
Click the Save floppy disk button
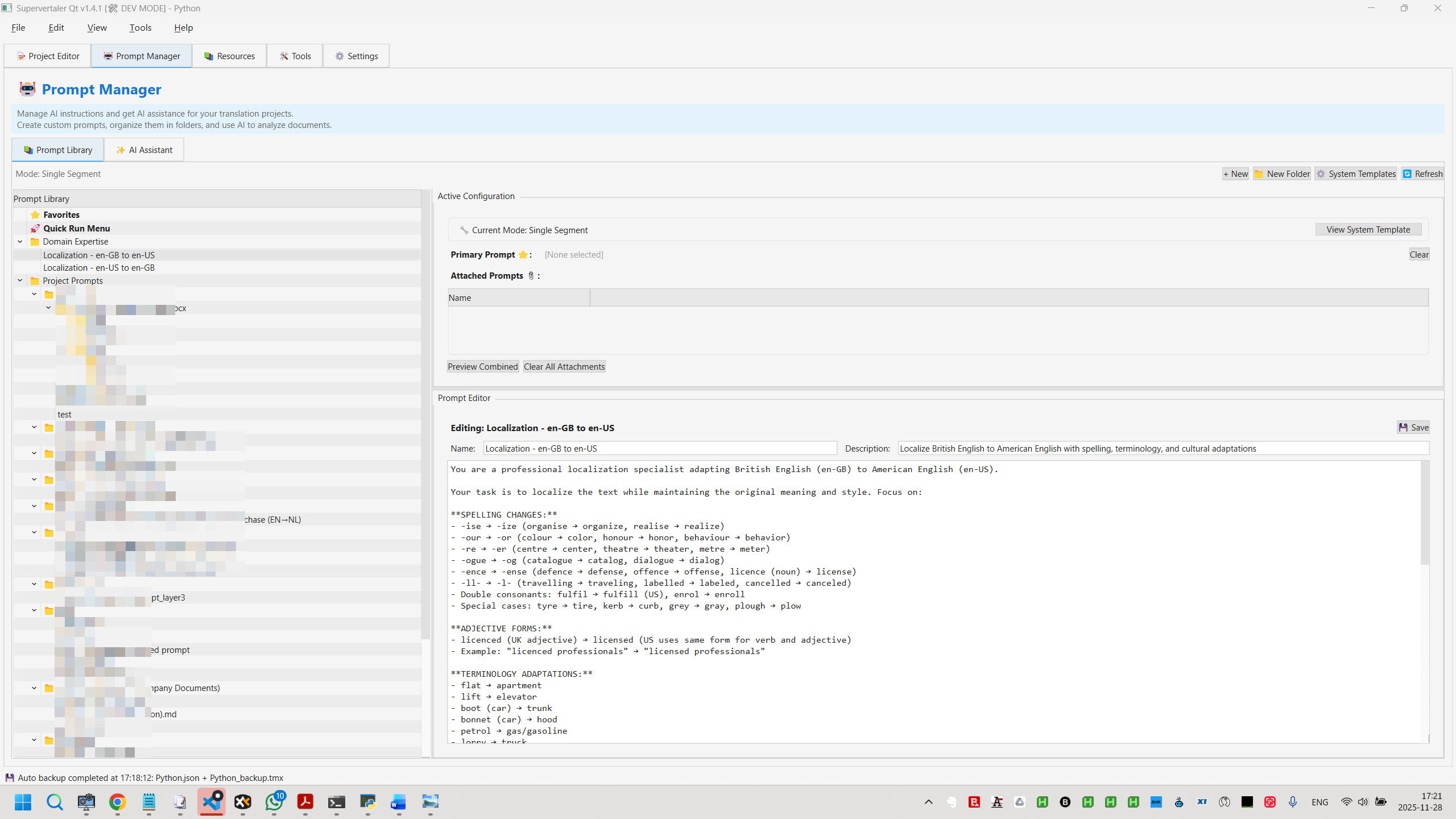(x=1413, y=428)
